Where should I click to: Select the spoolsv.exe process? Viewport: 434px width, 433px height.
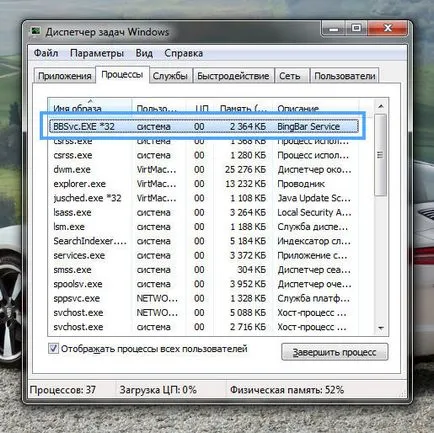pyautogui.click(x=204, y=284)
